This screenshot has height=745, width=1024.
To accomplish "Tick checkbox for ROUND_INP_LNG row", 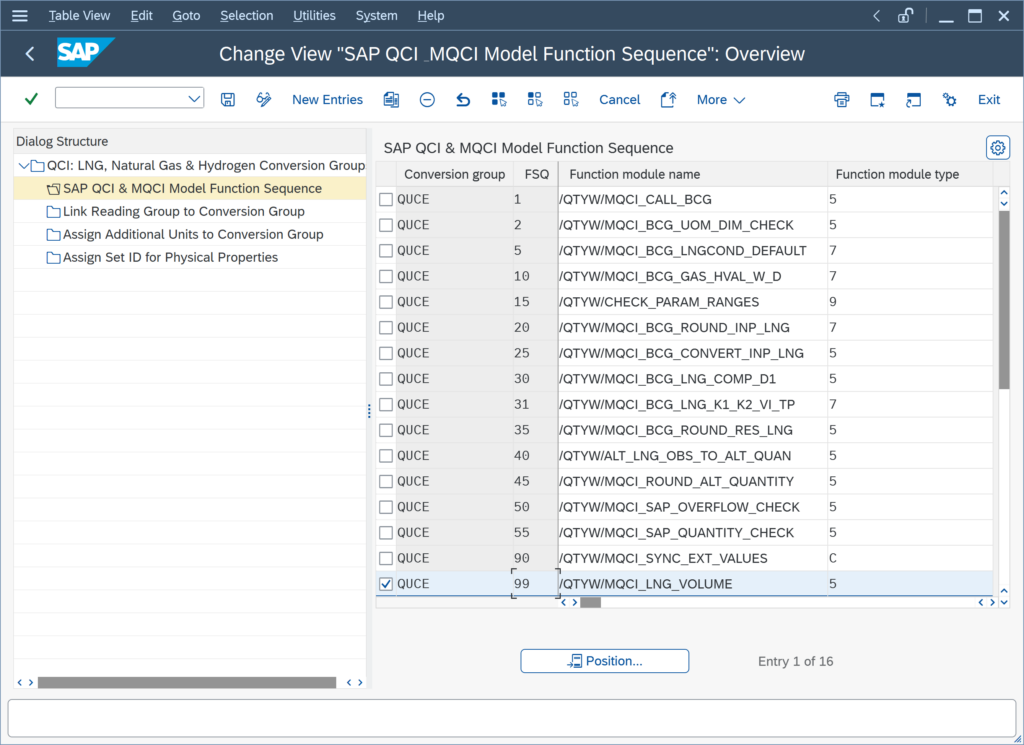I will (386, 328).
